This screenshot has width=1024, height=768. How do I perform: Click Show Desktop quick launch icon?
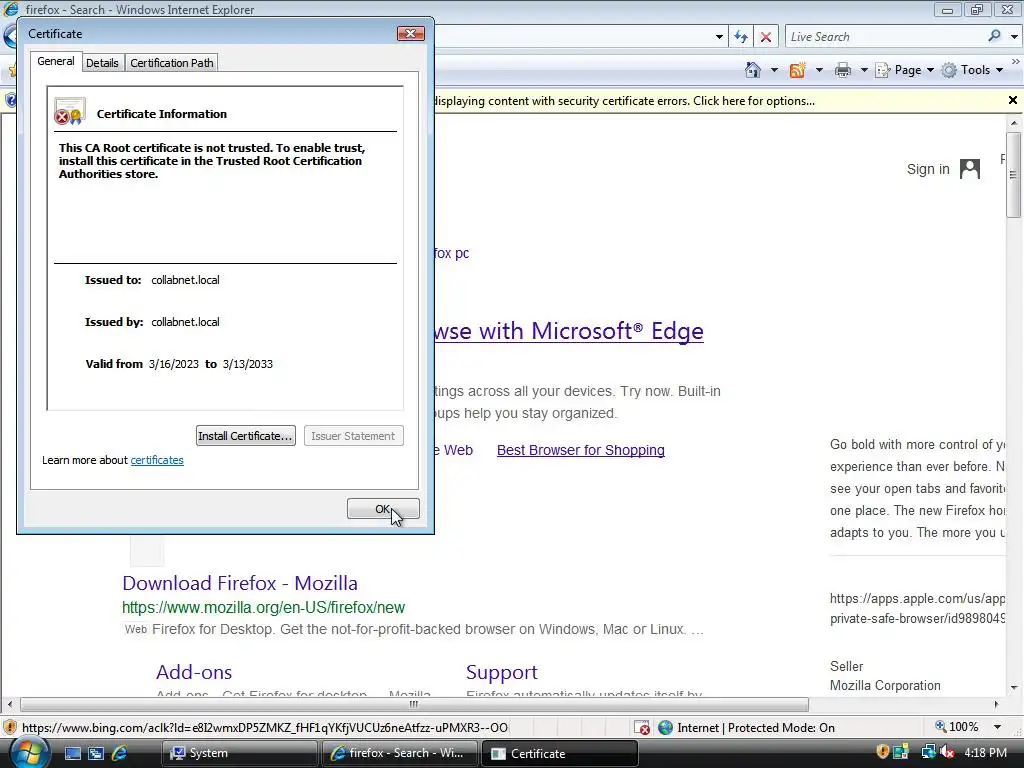point(72,753)
